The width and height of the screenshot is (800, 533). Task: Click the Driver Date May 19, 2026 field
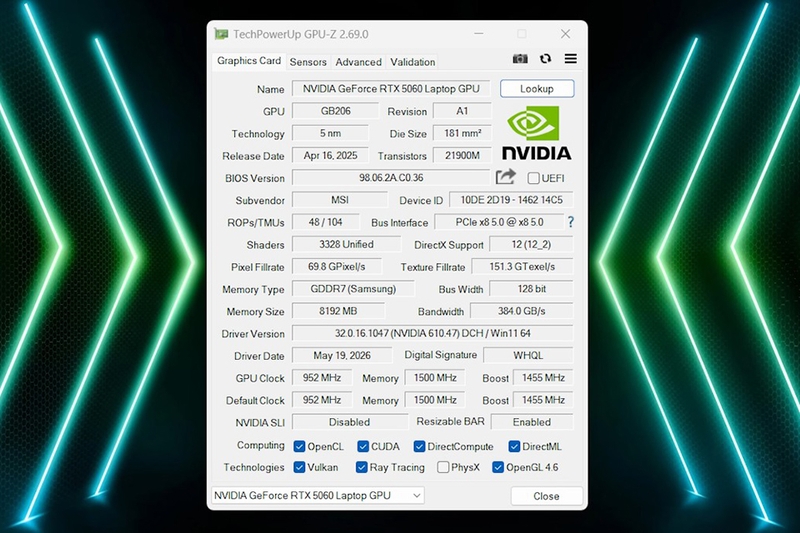tap(342, 356)
